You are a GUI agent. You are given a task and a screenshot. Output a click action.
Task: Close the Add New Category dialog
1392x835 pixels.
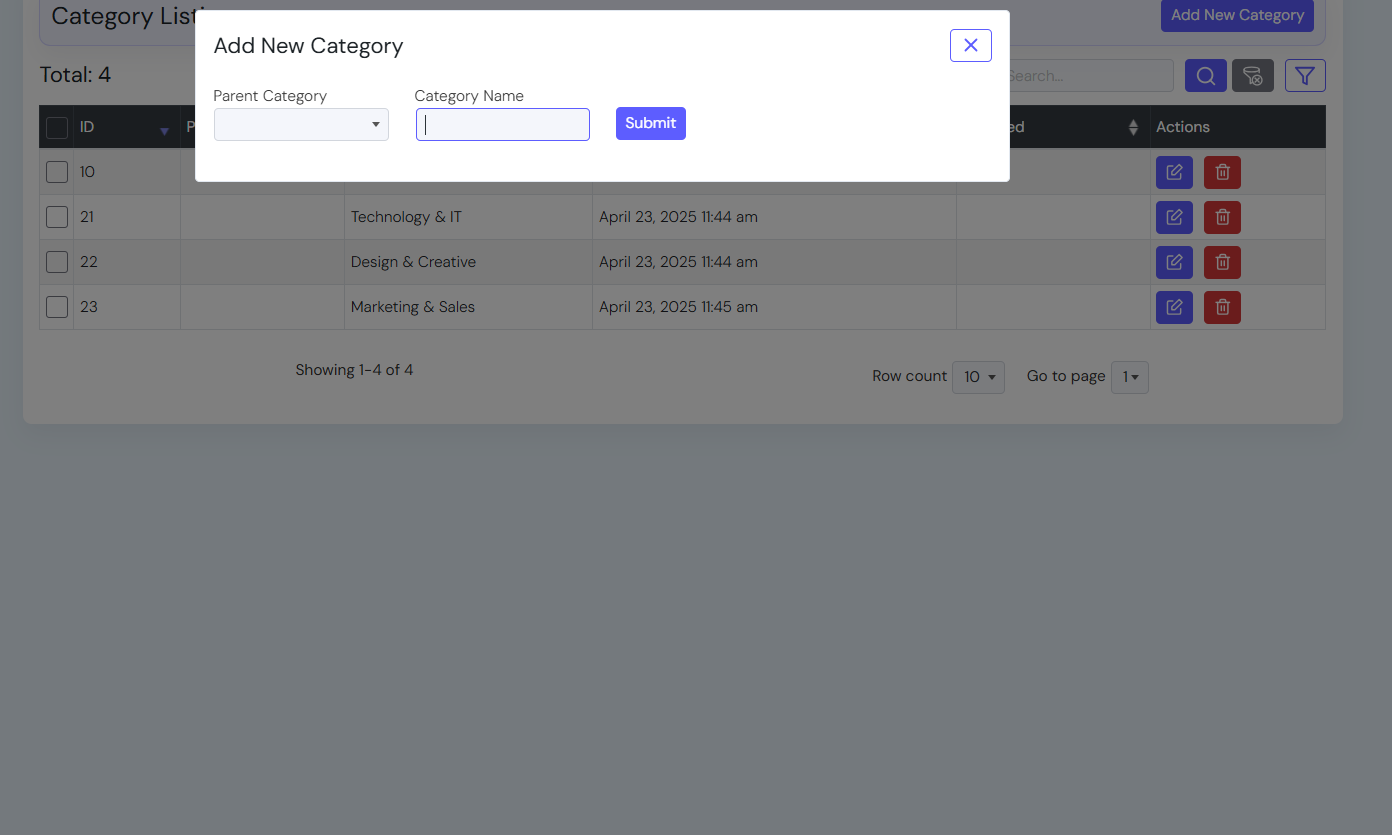(970, 45)
